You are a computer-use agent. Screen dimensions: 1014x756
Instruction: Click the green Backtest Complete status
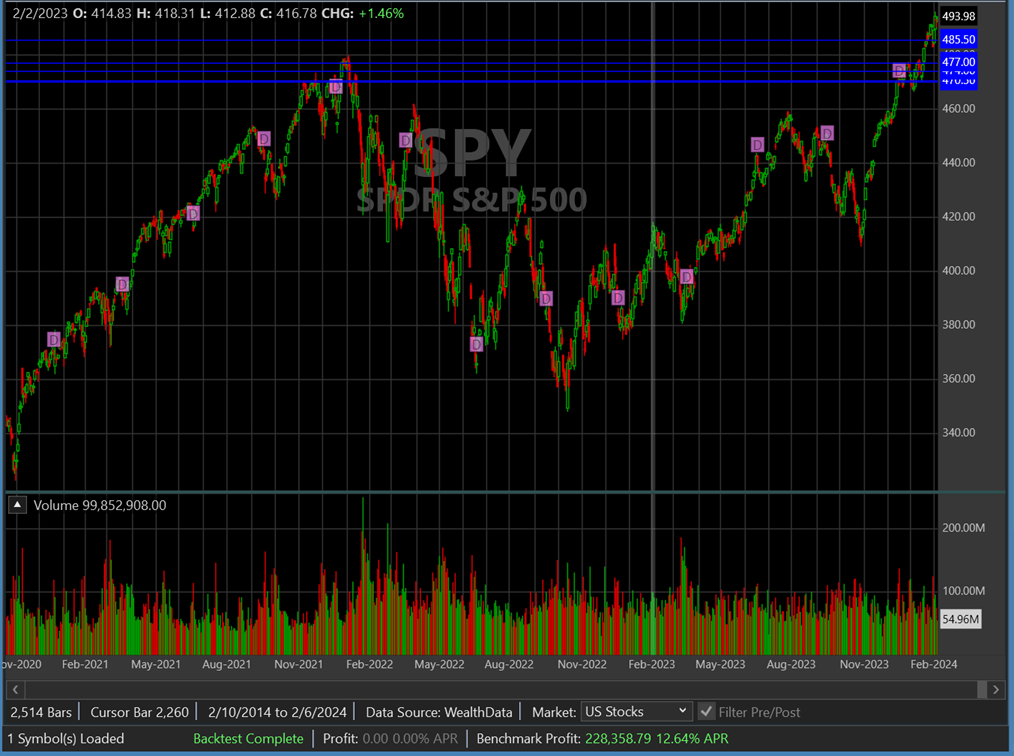(248, 739)
